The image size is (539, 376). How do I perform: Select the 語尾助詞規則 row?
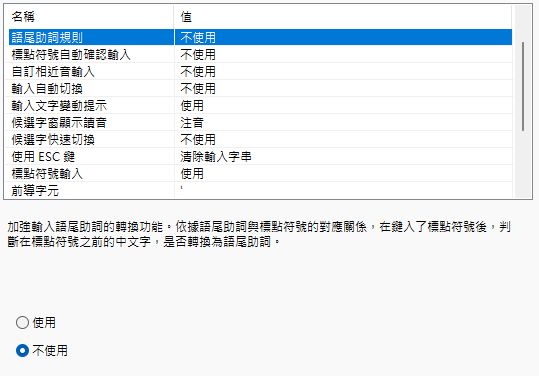tap(260, 37)
